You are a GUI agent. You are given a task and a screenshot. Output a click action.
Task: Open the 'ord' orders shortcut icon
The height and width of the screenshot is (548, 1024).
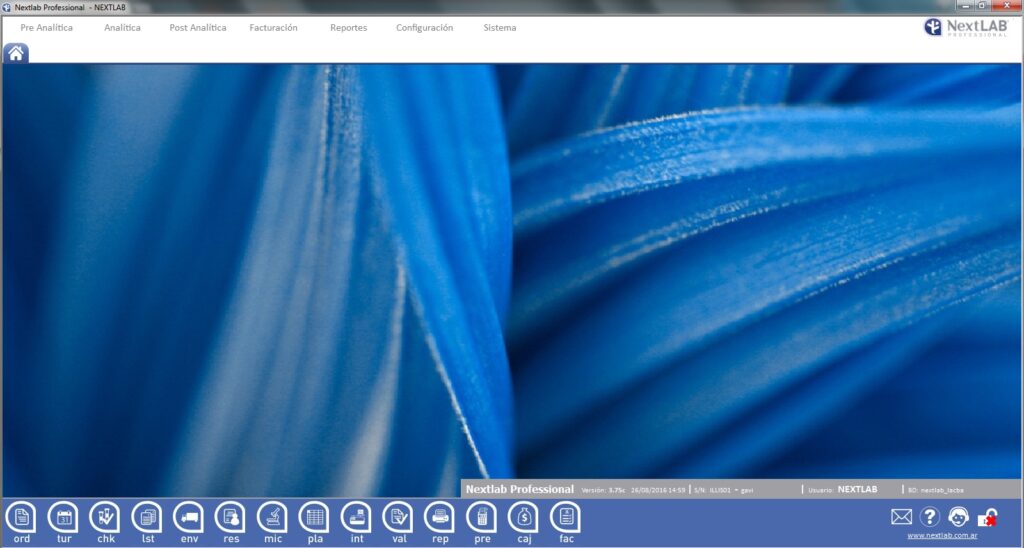pos(21,518)
